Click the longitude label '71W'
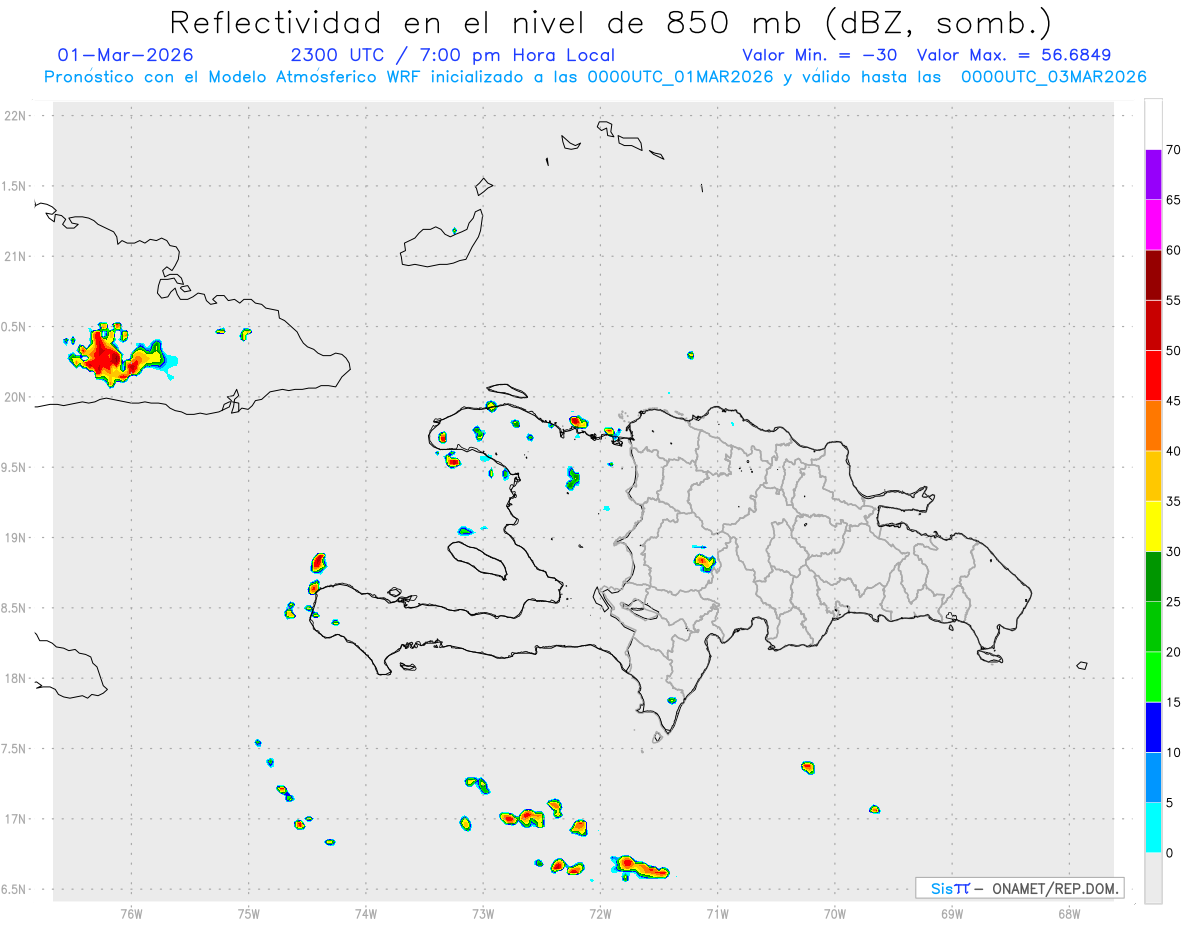1200x927 pixels. (717, 912)
